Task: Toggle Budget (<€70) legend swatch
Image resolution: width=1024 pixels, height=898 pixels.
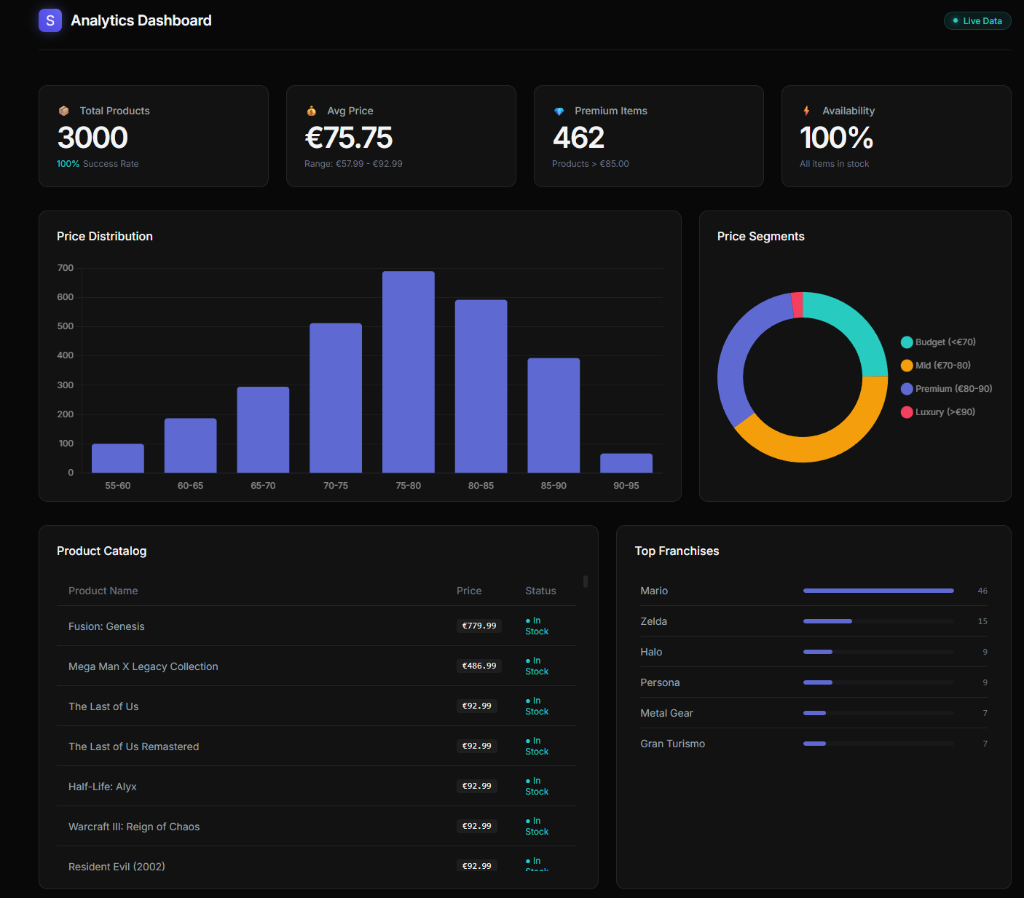Action: click(x=906, y=342)
